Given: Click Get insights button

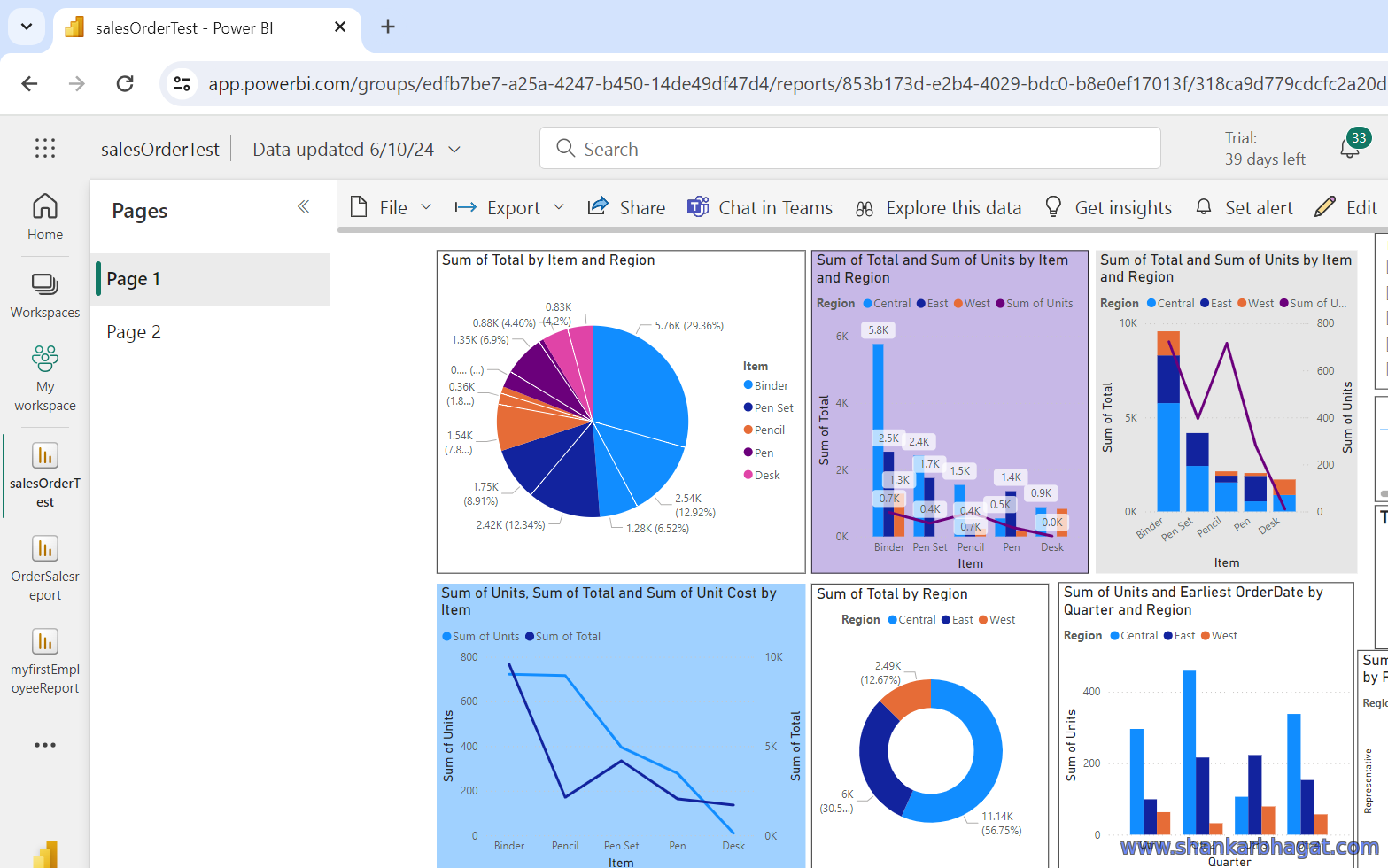Looking at the screenshot, I should [x=1107, y=207].
